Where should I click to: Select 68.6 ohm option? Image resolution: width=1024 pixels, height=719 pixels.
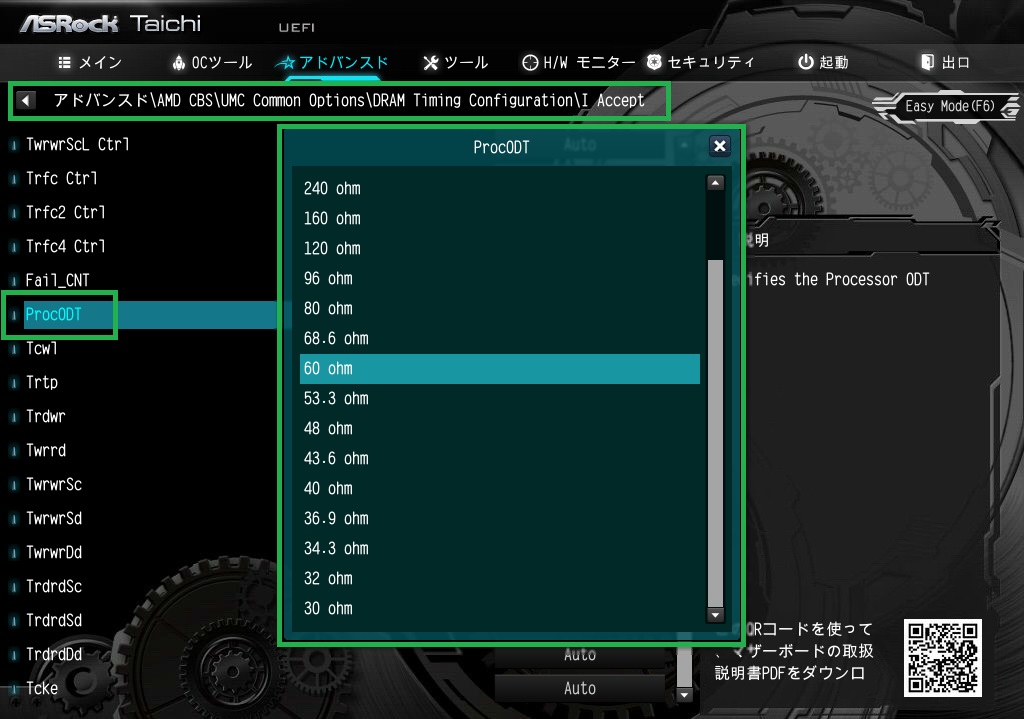[500, 339]
